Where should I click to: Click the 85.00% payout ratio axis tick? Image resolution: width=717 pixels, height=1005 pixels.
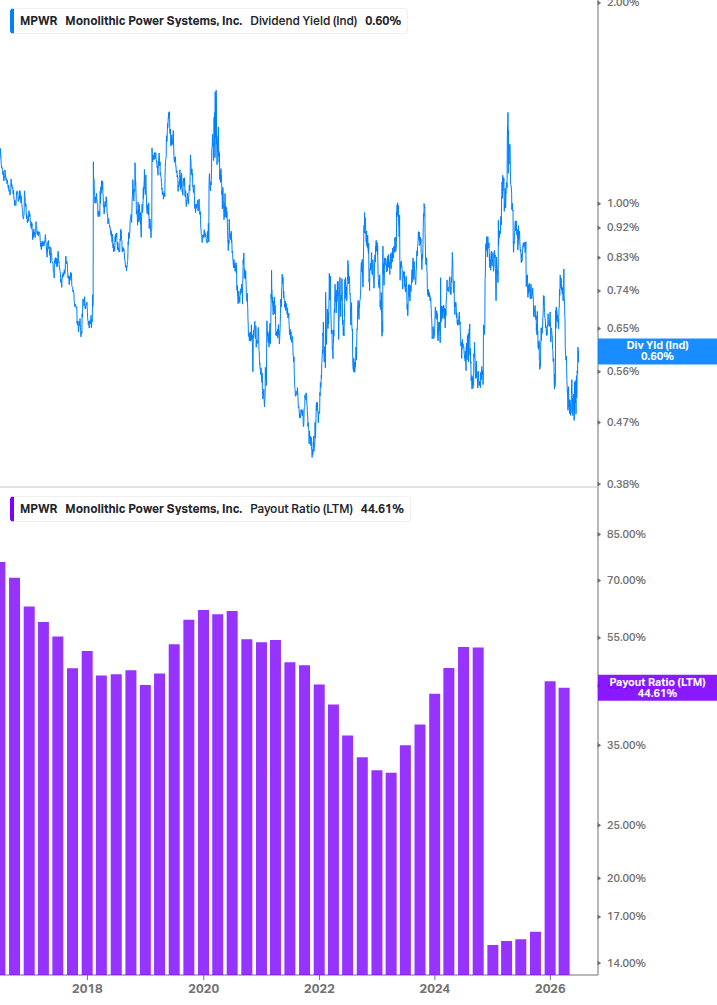tap(626, 535)
